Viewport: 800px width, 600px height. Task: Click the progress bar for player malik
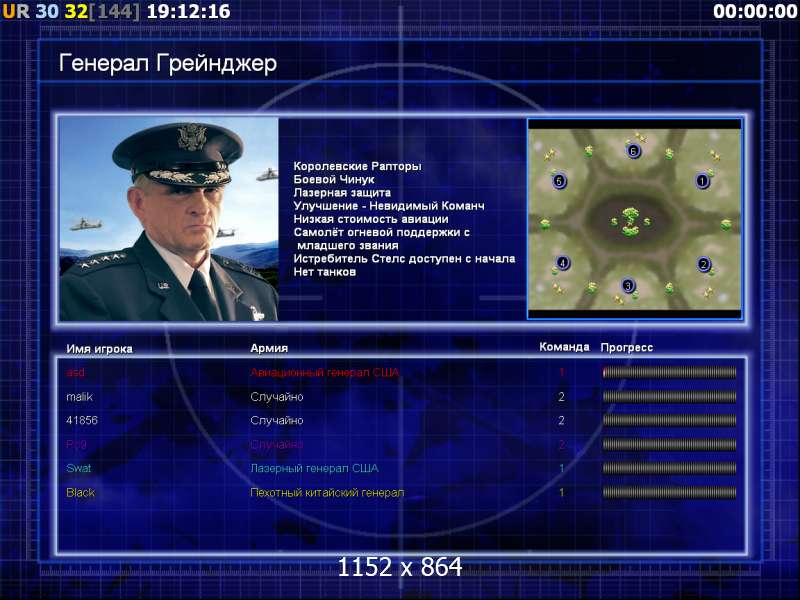(x=669, y=396)
